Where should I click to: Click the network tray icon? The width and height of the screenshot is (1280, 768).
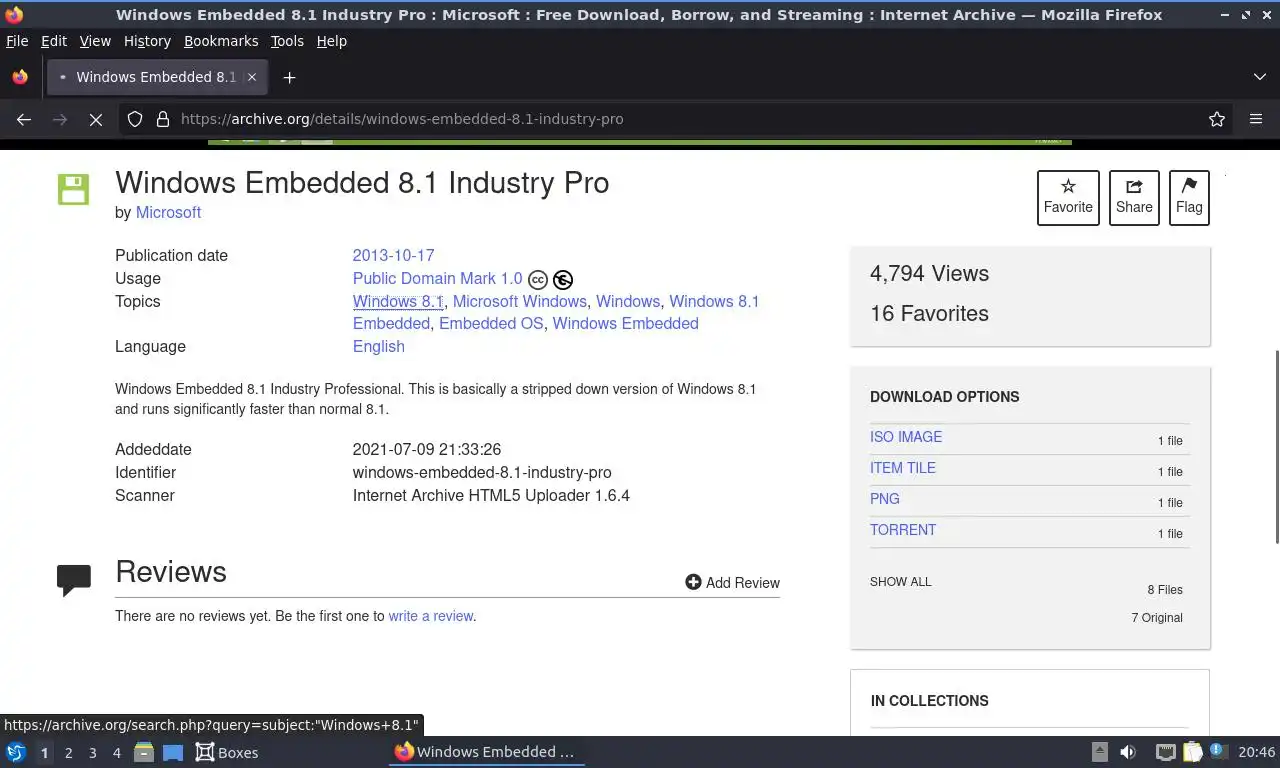tap(1165, 752)
